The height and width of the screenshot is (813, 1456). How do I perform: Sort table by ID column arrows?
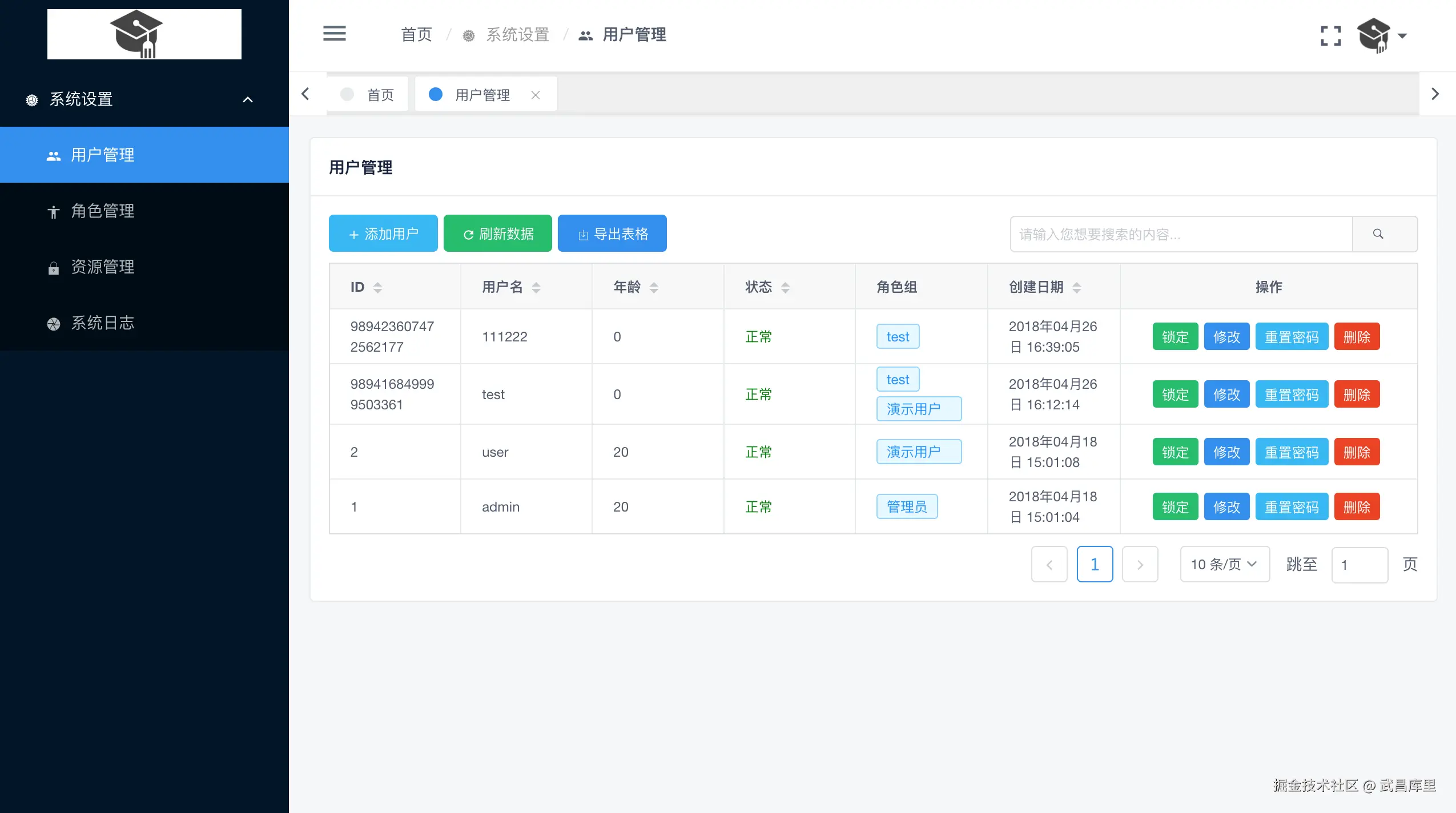[377, 288]
